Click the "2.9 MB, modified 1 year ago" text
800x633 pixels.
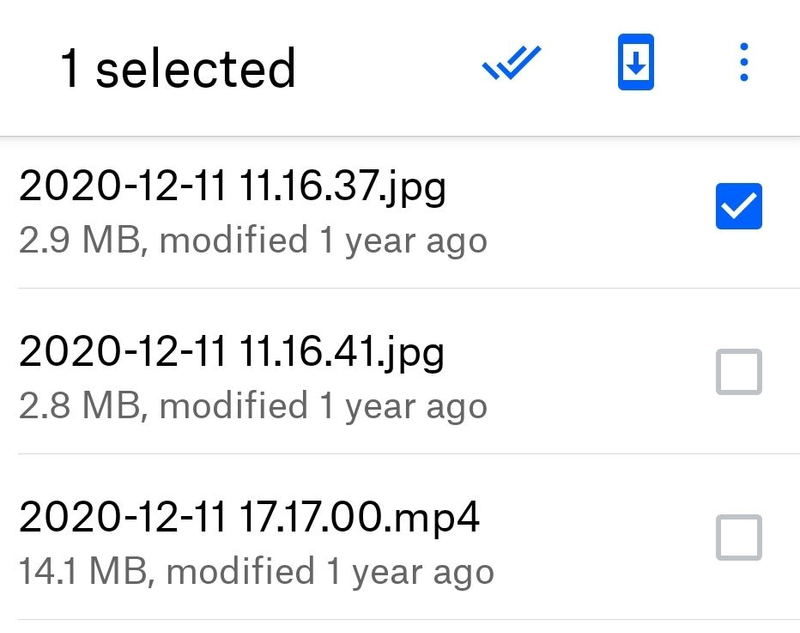(x=253, y=241)
